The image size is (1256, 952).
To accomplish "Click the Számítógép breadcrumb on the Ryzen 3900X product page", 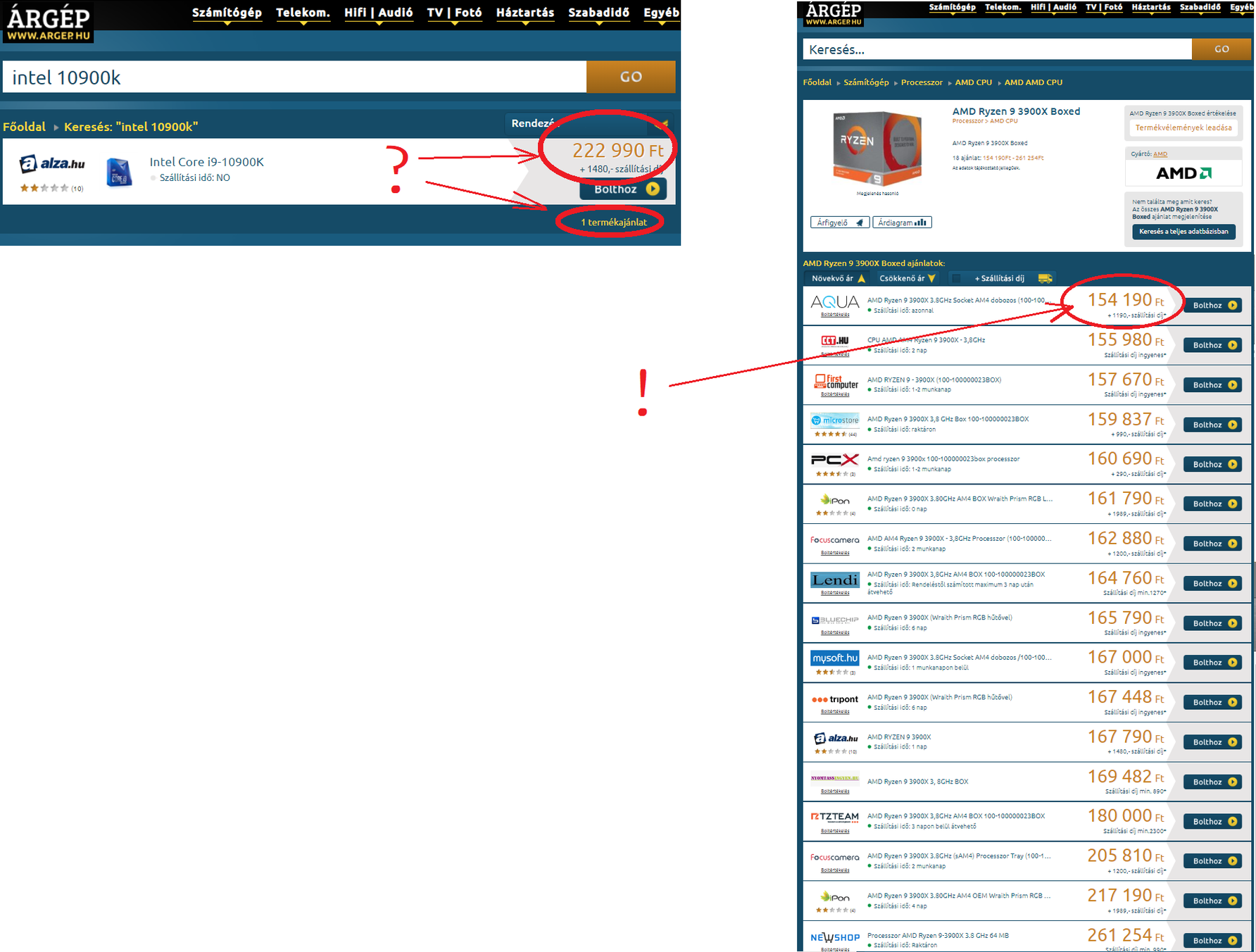I will (x=866, y=82).
